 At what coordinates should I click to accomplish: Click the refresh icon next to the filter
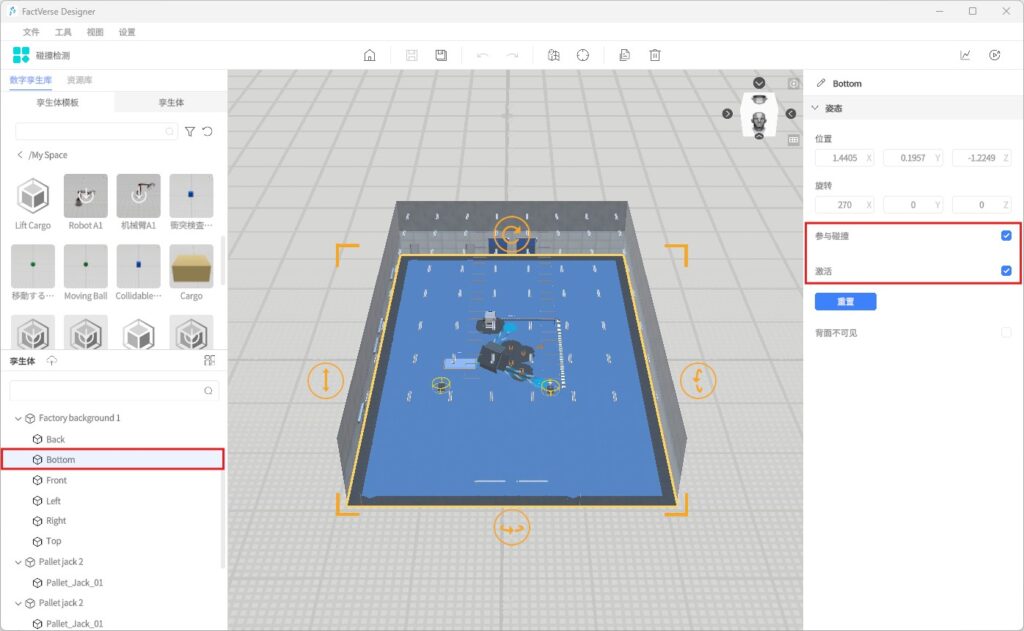point(208,131)
